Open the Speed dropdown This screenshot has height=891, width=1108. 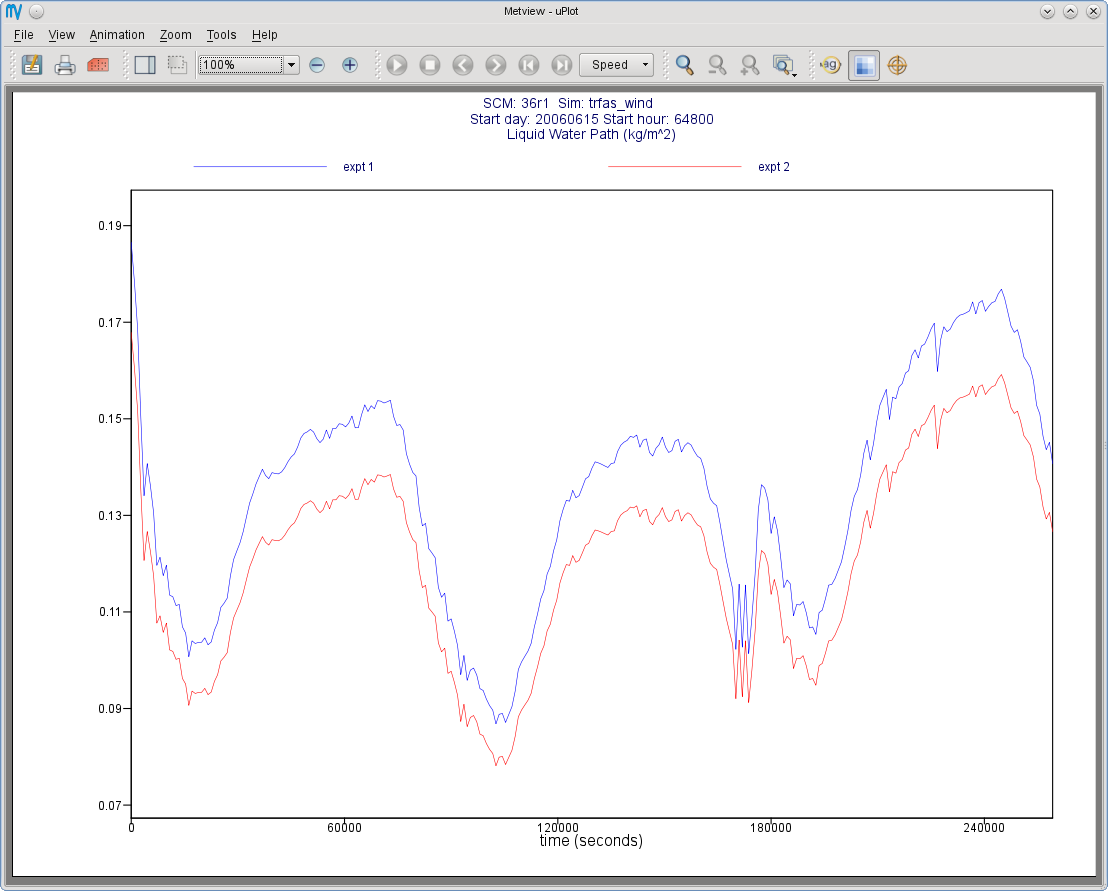click(x=616, y=65)
